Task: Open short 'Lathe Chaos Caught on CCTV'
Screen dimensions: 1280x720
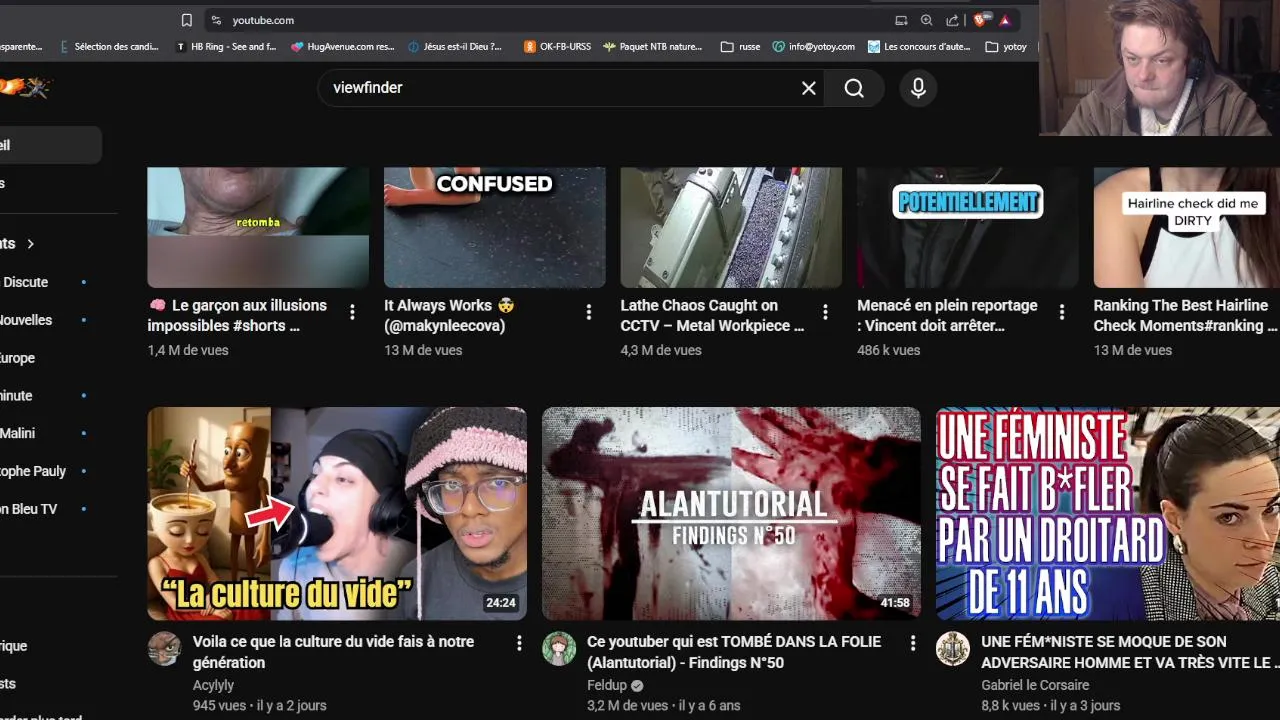Action: [712, 315]
